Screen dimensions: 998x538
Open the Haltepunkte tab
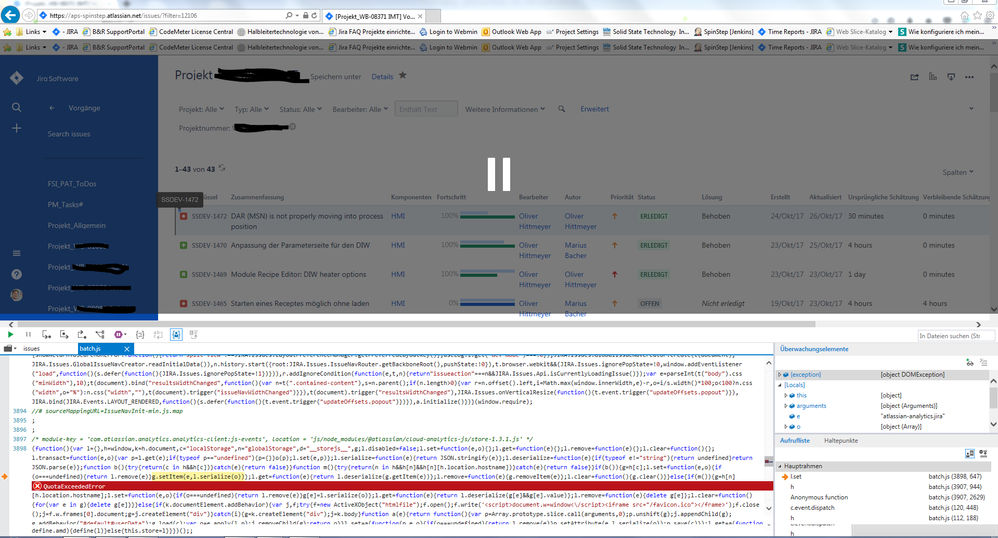[x=841, y=441]
